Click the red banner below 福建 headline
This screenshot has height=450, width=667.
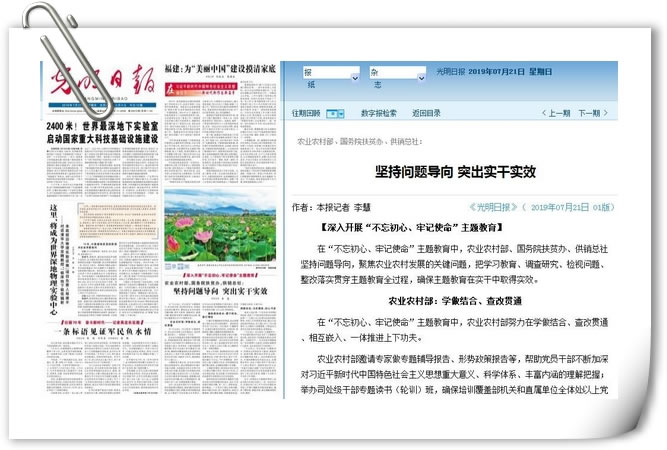pos(219,87)
